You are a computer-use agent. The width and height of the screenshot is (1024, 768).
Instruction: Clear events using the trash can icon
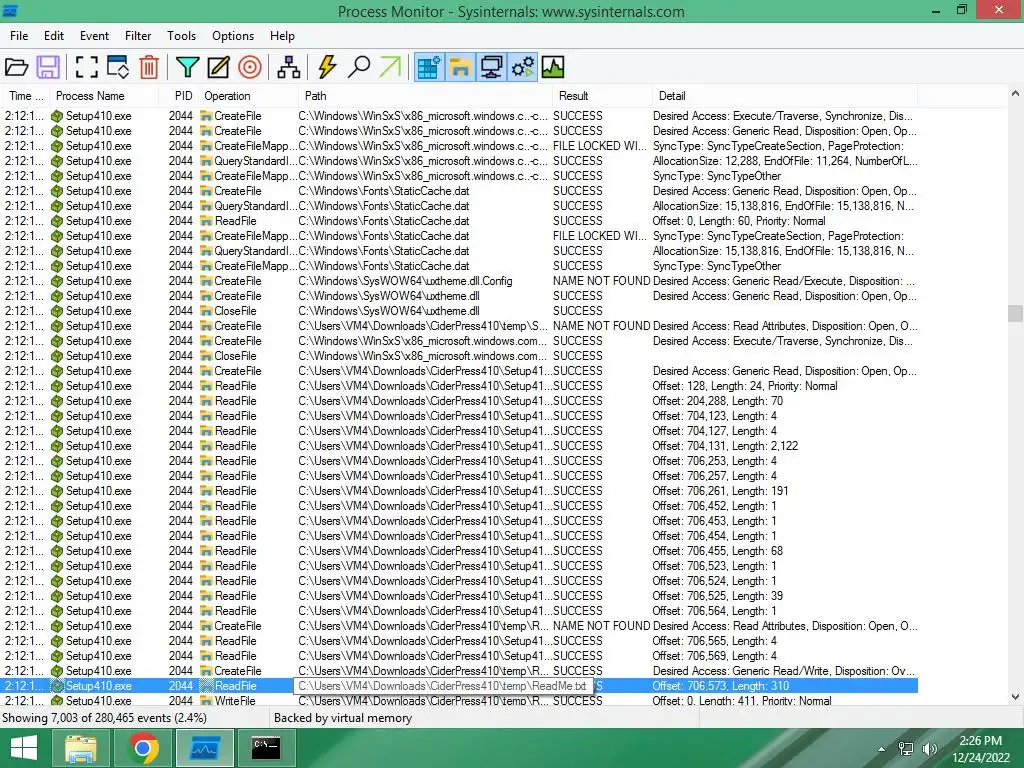pos(149,67)
